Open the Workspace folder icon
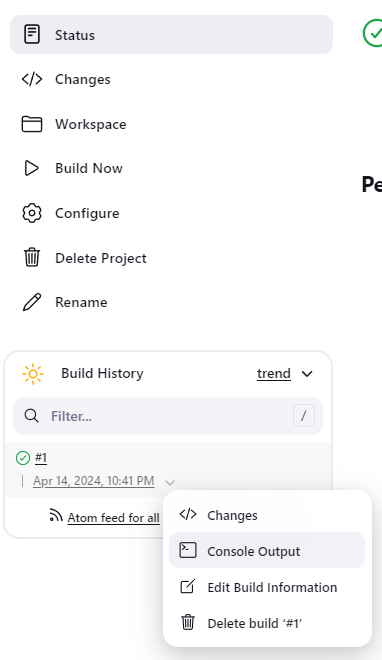 (32, 124)
